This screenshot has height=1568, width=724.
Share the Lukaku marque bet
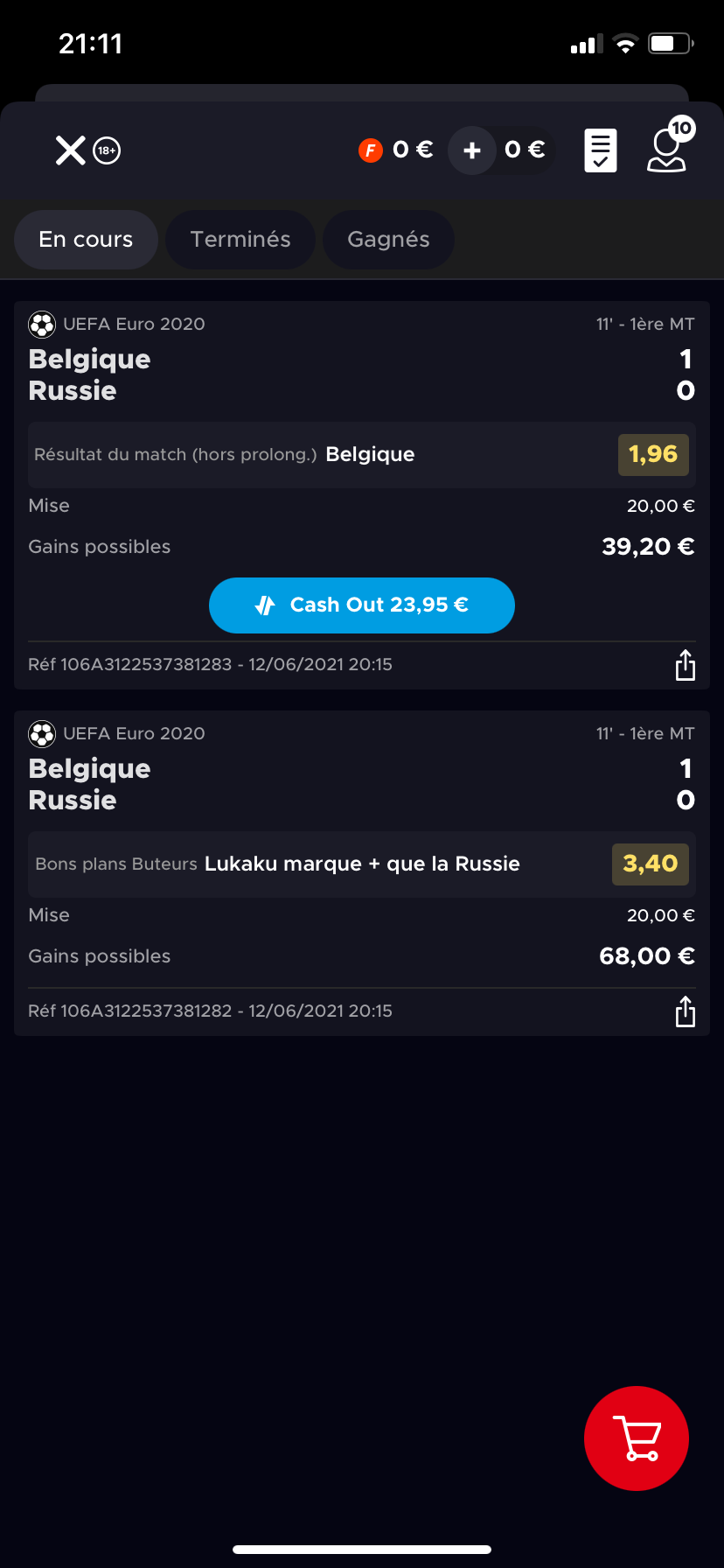pos(686,1011)
